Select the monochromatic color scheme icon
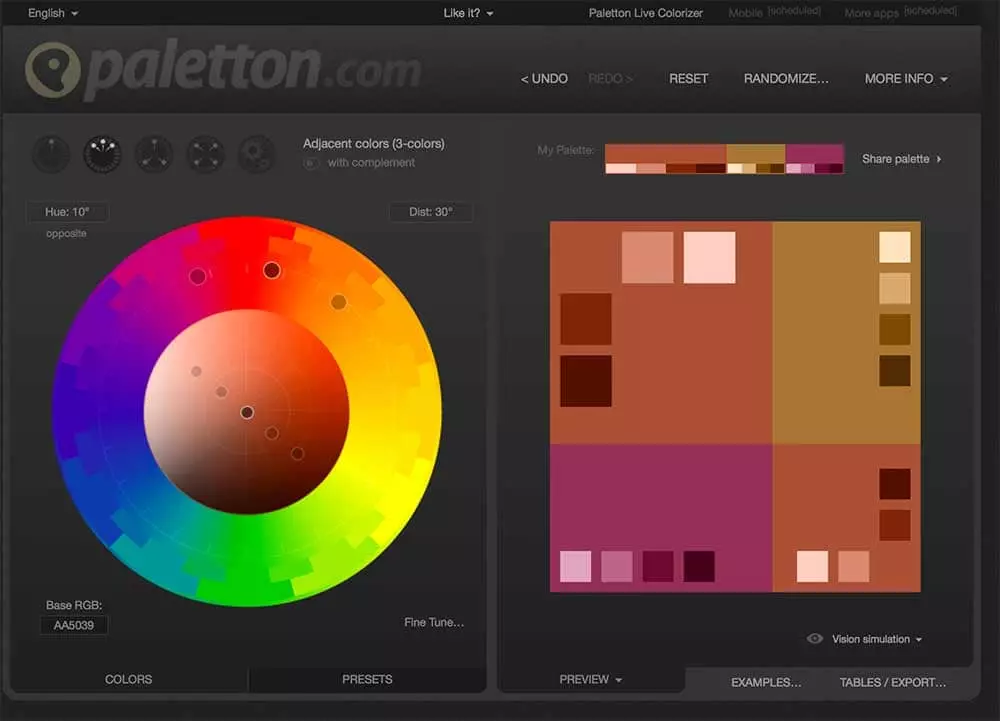1000x721 pixels. pos(51,154)
